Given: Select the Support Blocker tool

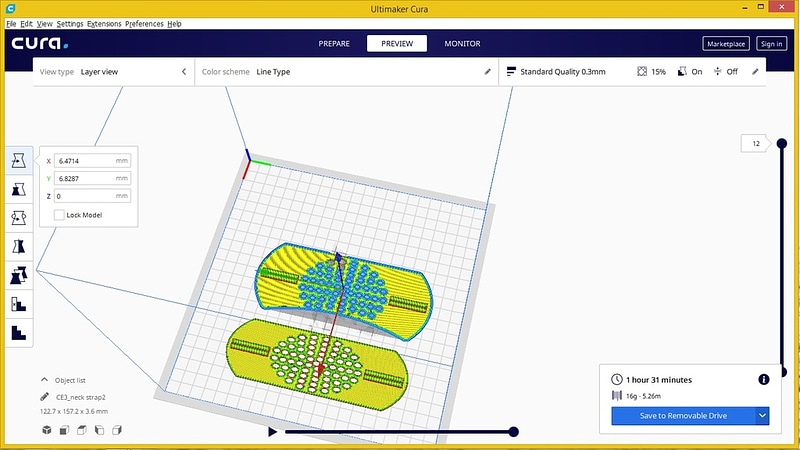Looking at the screenshot, I should (x=19, y=305).
